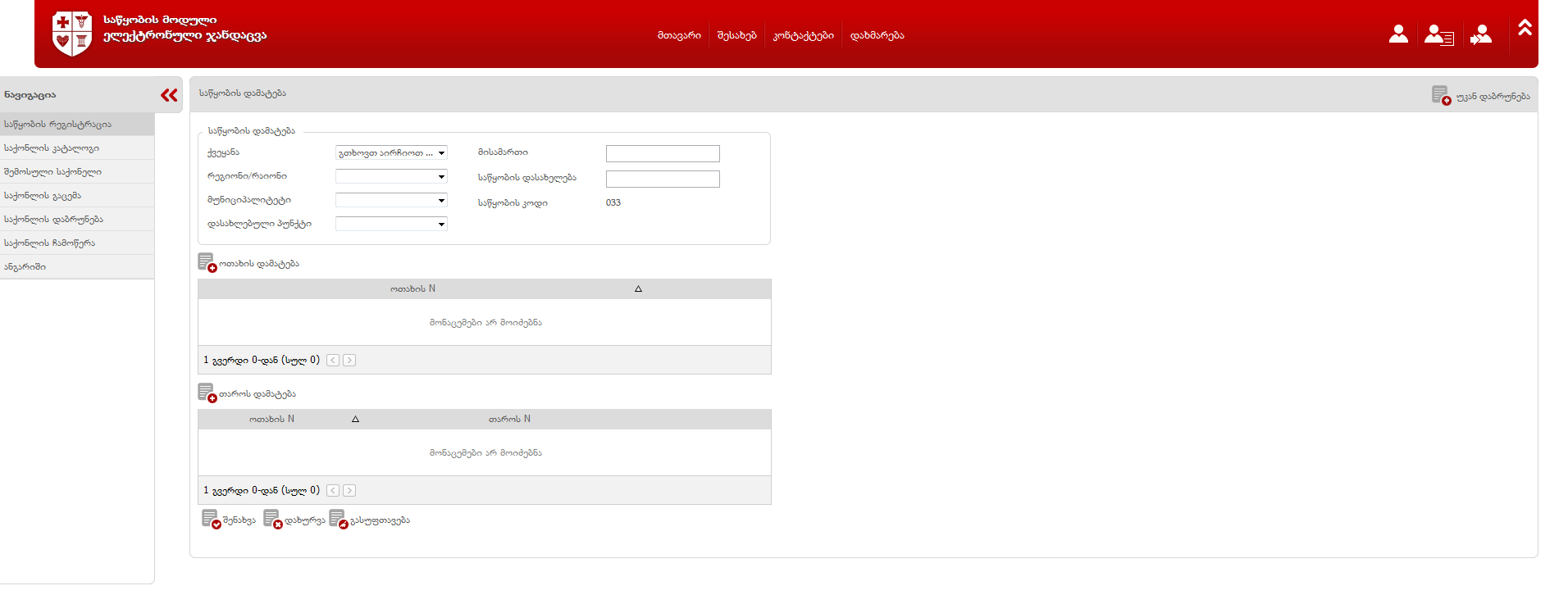
Task: Open საქონლის კატალოგი in sidebar
Action: [52, 148]
